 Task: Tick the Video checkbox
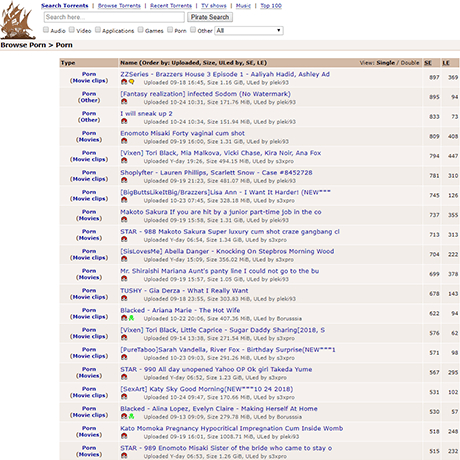tap(72, 30)
